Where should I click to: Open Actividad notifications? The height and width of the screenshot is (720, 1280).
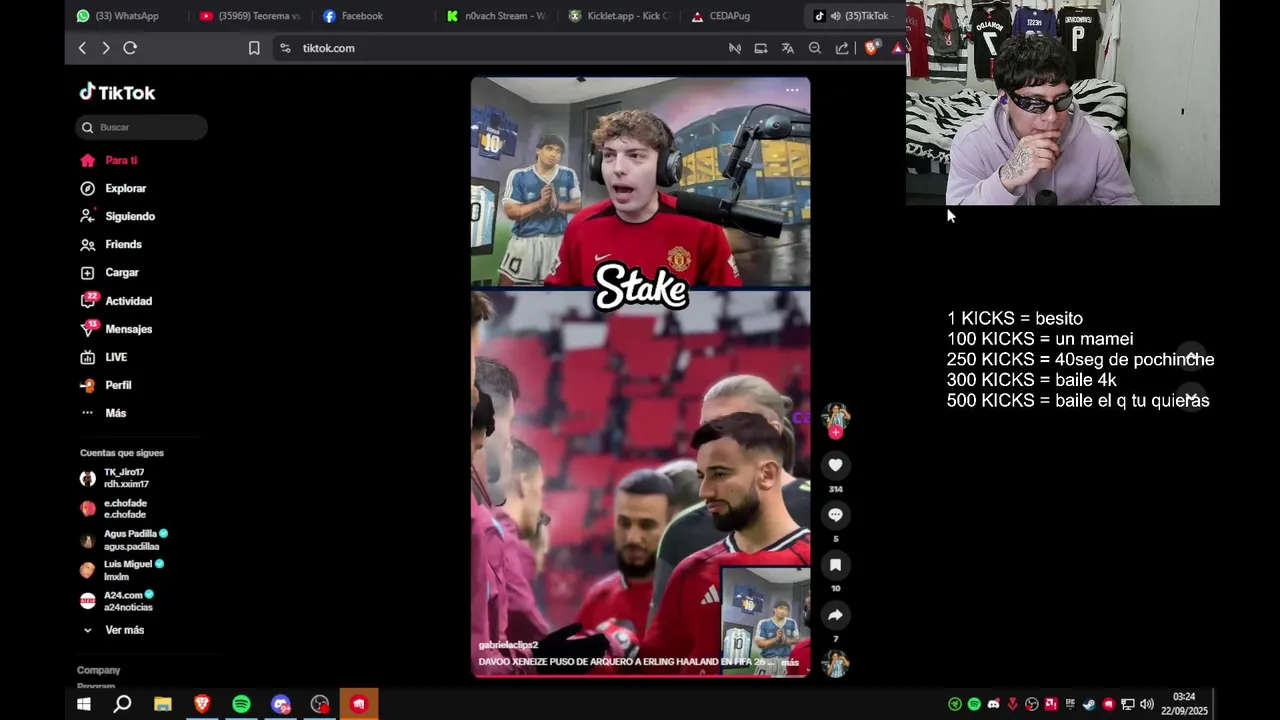(116, 301)
